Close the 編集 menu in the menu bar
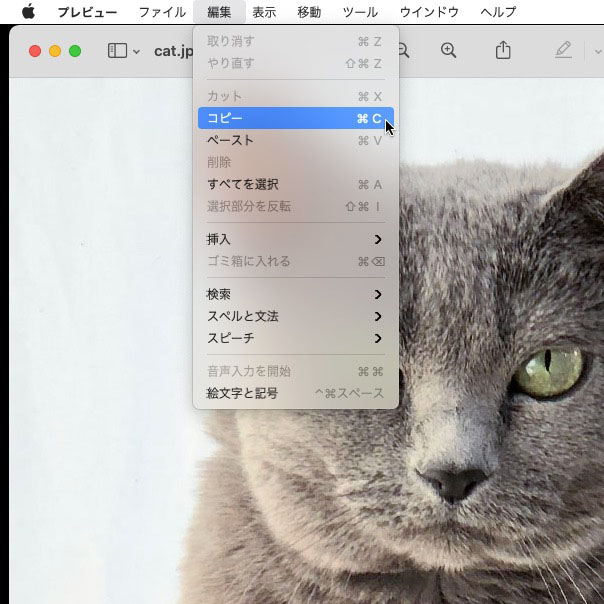This screenshot has height=604, width=604. [x=219, y=12]
